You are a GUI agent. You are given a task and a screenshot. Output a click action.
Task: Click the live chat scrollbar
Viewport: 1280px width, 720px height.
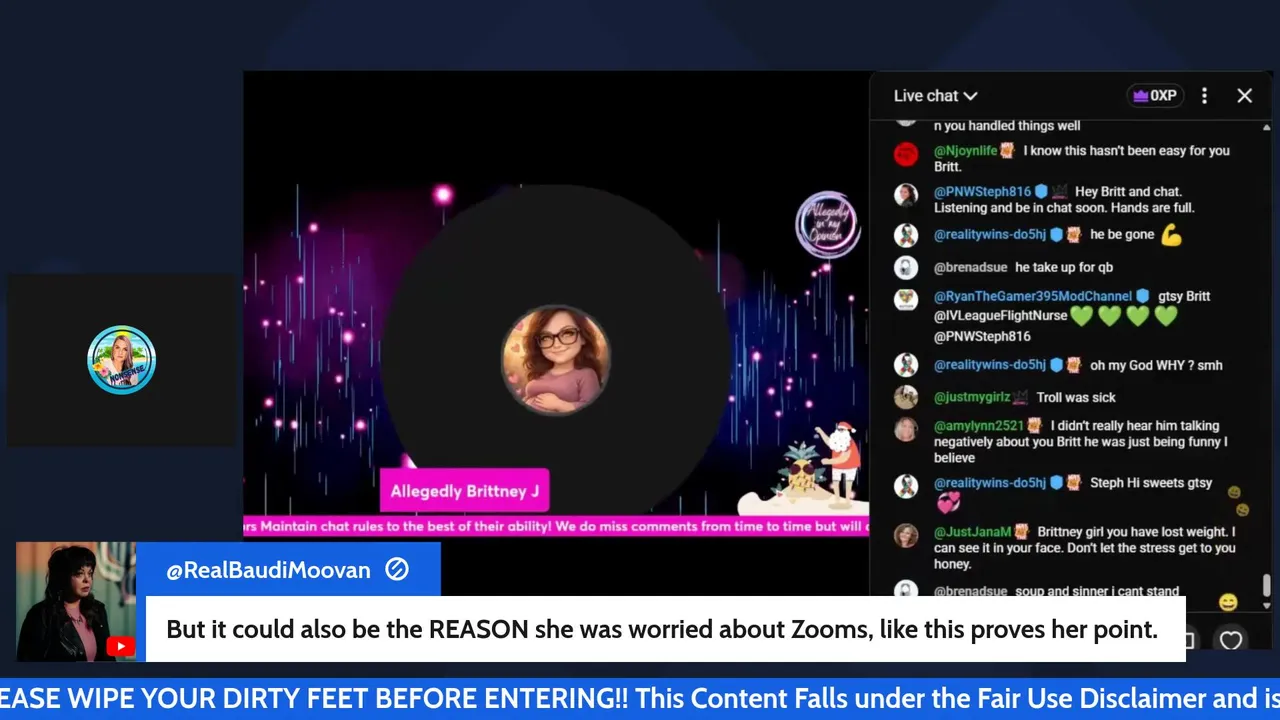tap(1267, 585)
